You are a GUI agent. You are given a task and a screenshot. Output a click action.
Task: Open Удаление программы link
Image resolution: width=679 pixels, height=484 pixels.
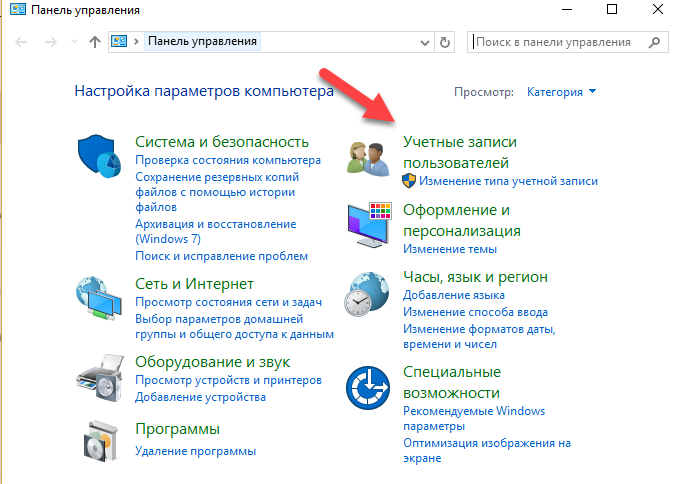coord(195,451)
